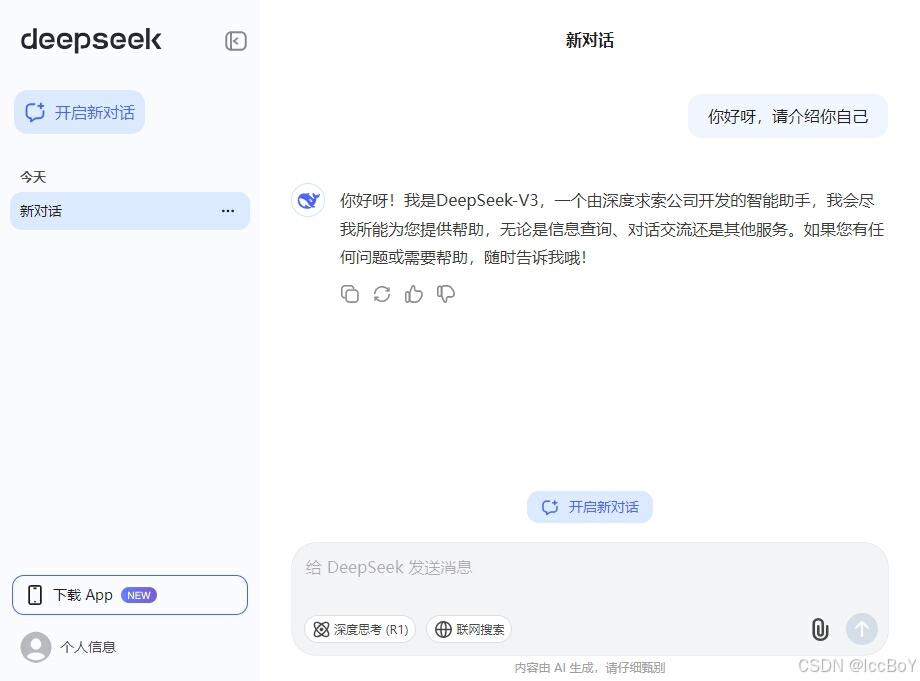Click the assistant reply text paragraph
This screenshot has width=920, height=681.
(x=611, y=229)
